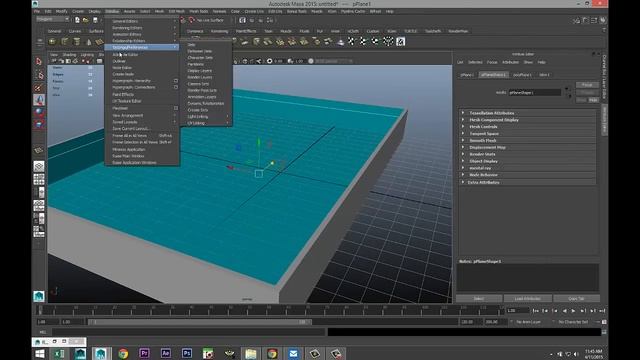Click the Load Attributes button
This screenshot has width=640, height=360.
pyautogui.click(x=527, y=299)
